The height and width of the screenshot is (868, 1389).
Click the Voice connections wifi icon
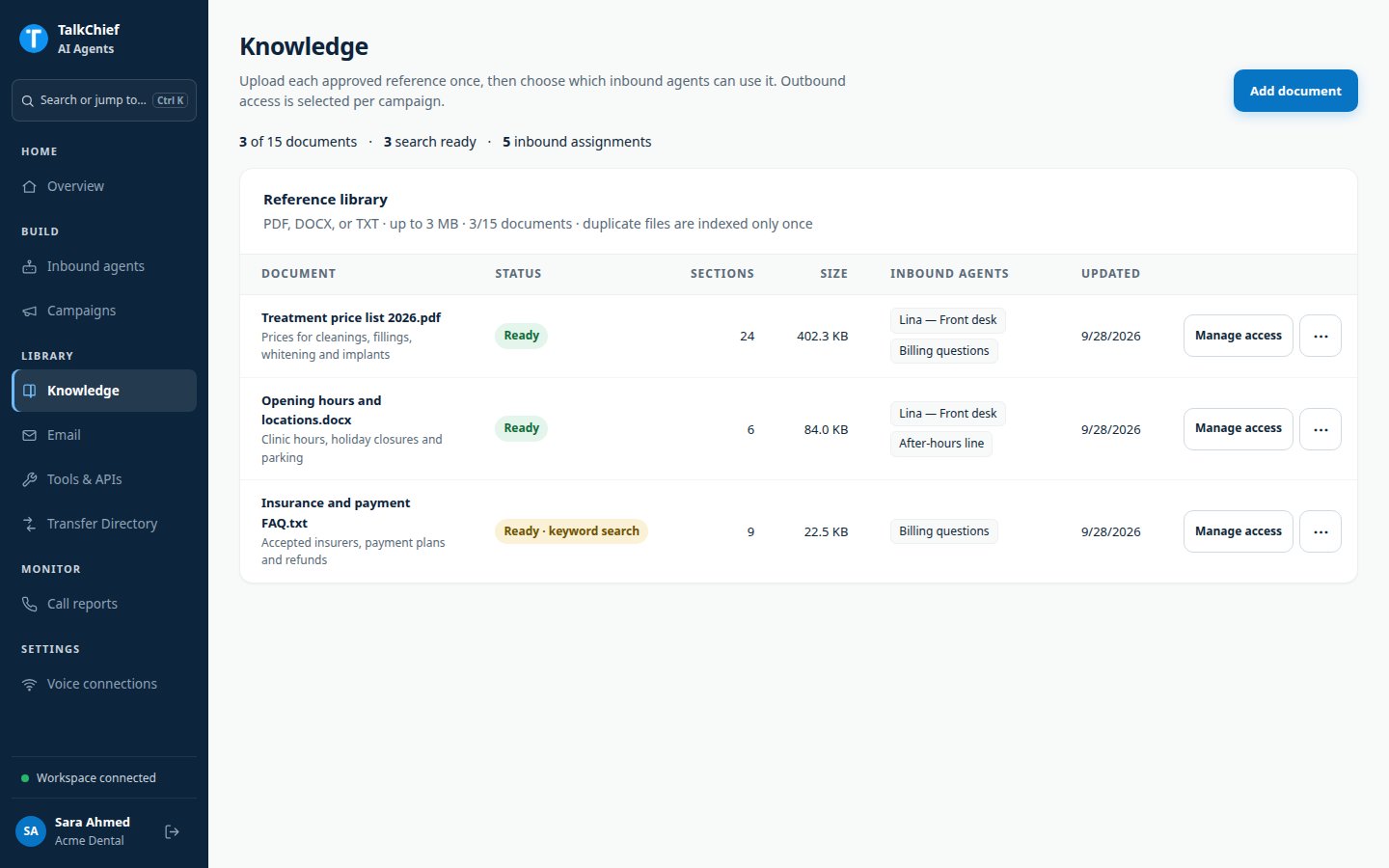click(x=30, y=684)
